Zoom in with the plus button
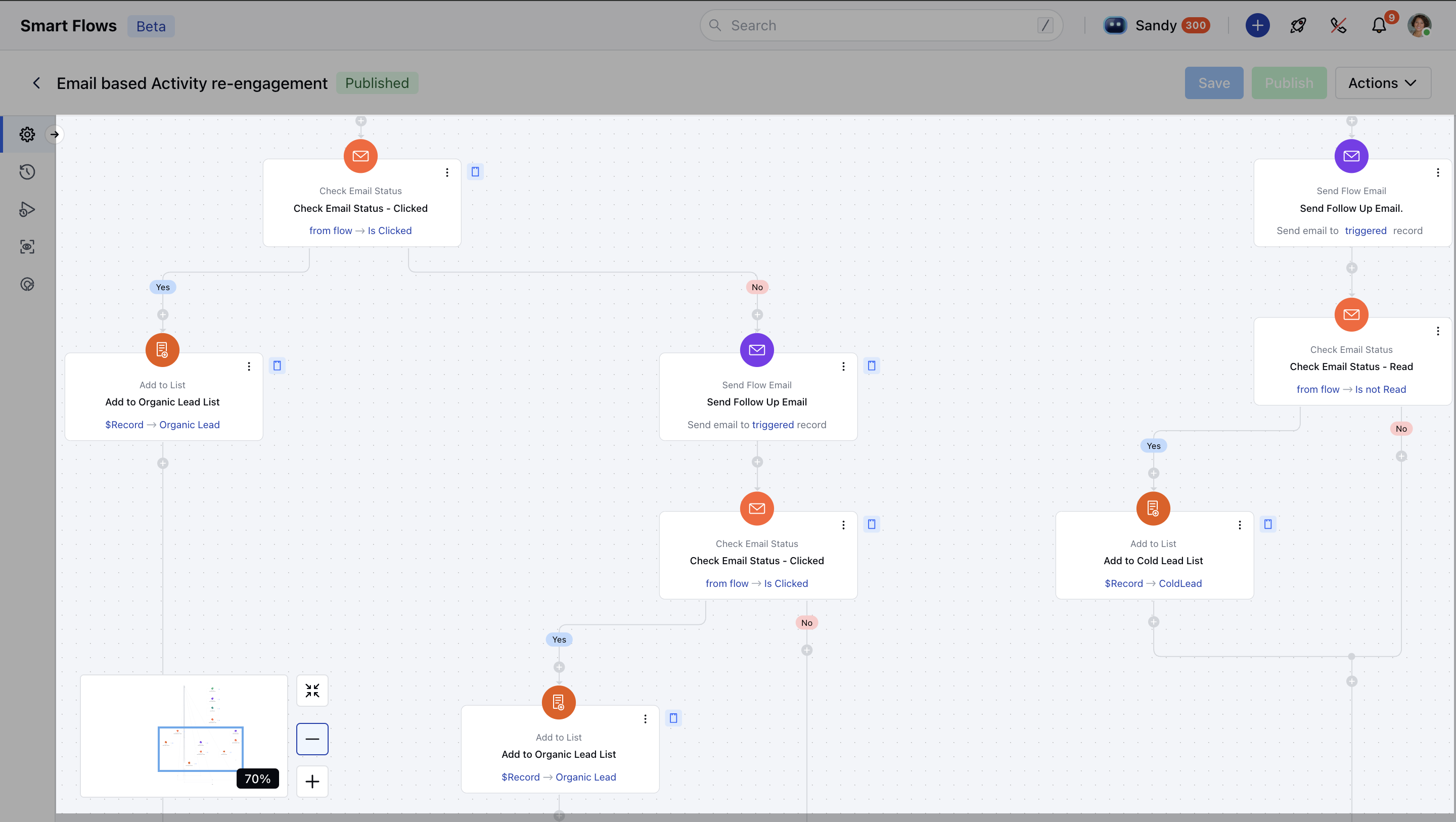 tap(312, 782)
